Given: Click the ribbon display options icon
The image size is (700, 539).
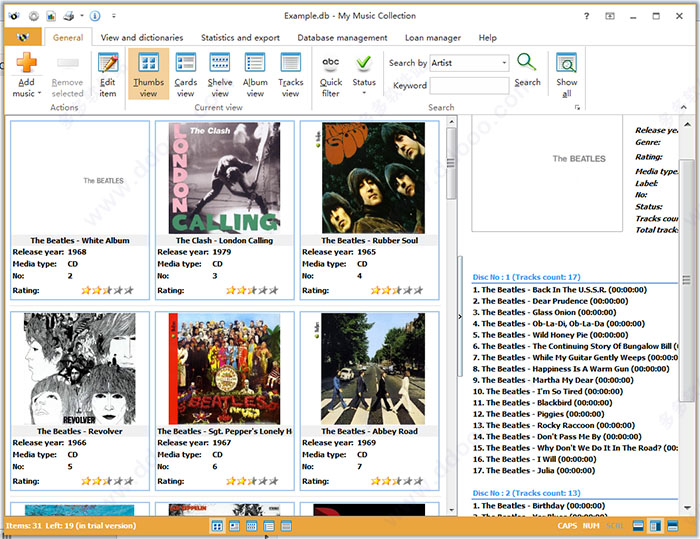Looking at the screenshot, I should point(610,16).
